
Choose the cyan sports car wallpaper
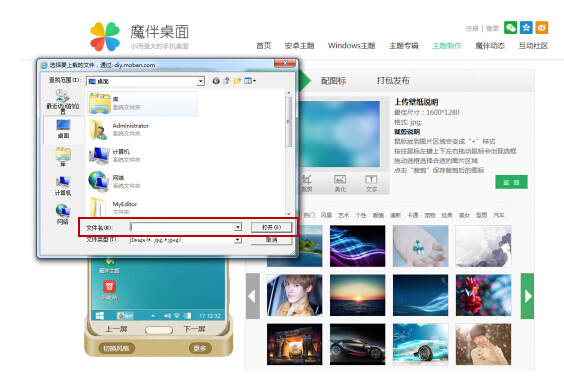tap(420, 345)
